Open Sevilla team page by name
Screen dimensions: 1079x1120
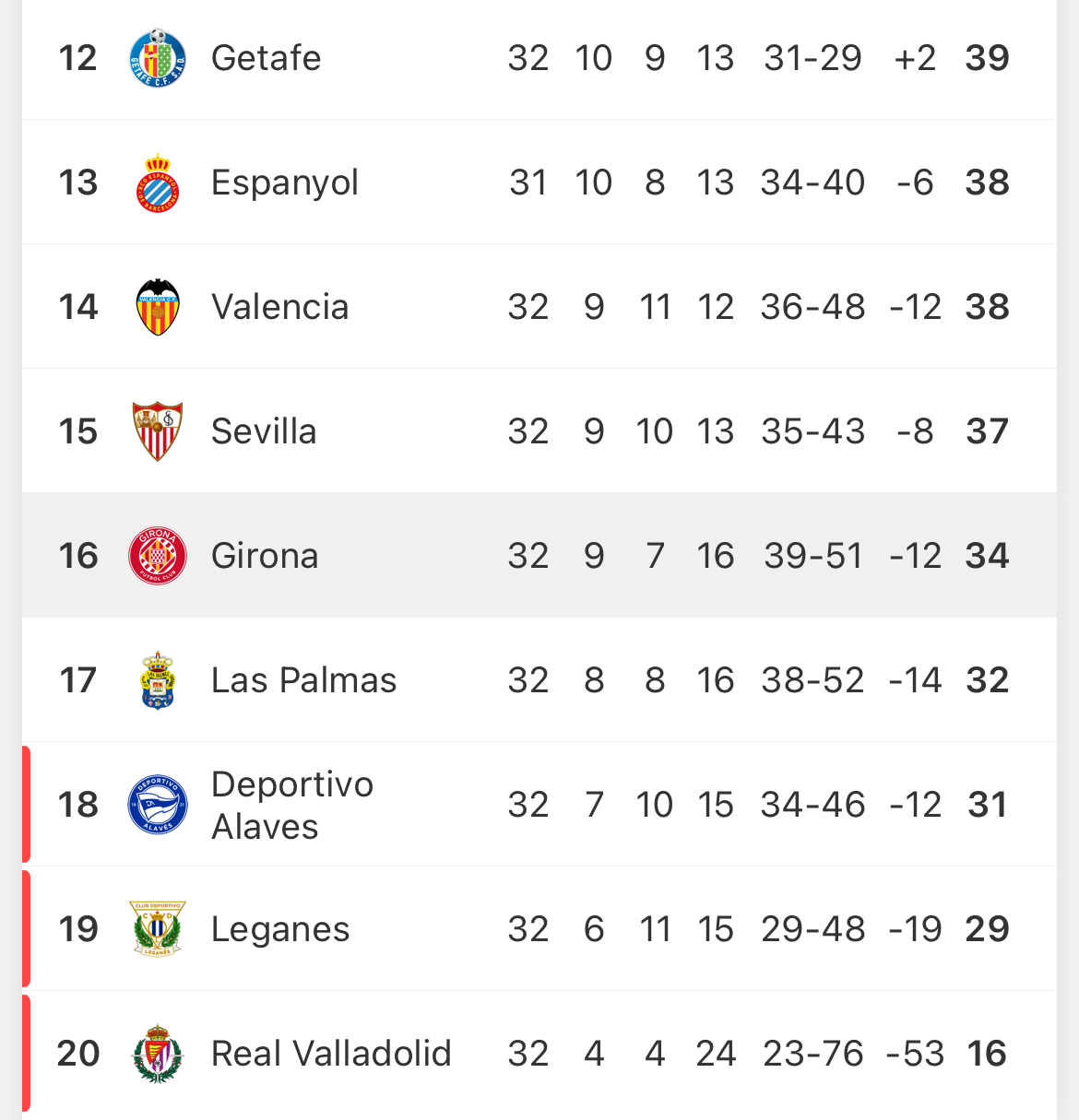(264, 431)
